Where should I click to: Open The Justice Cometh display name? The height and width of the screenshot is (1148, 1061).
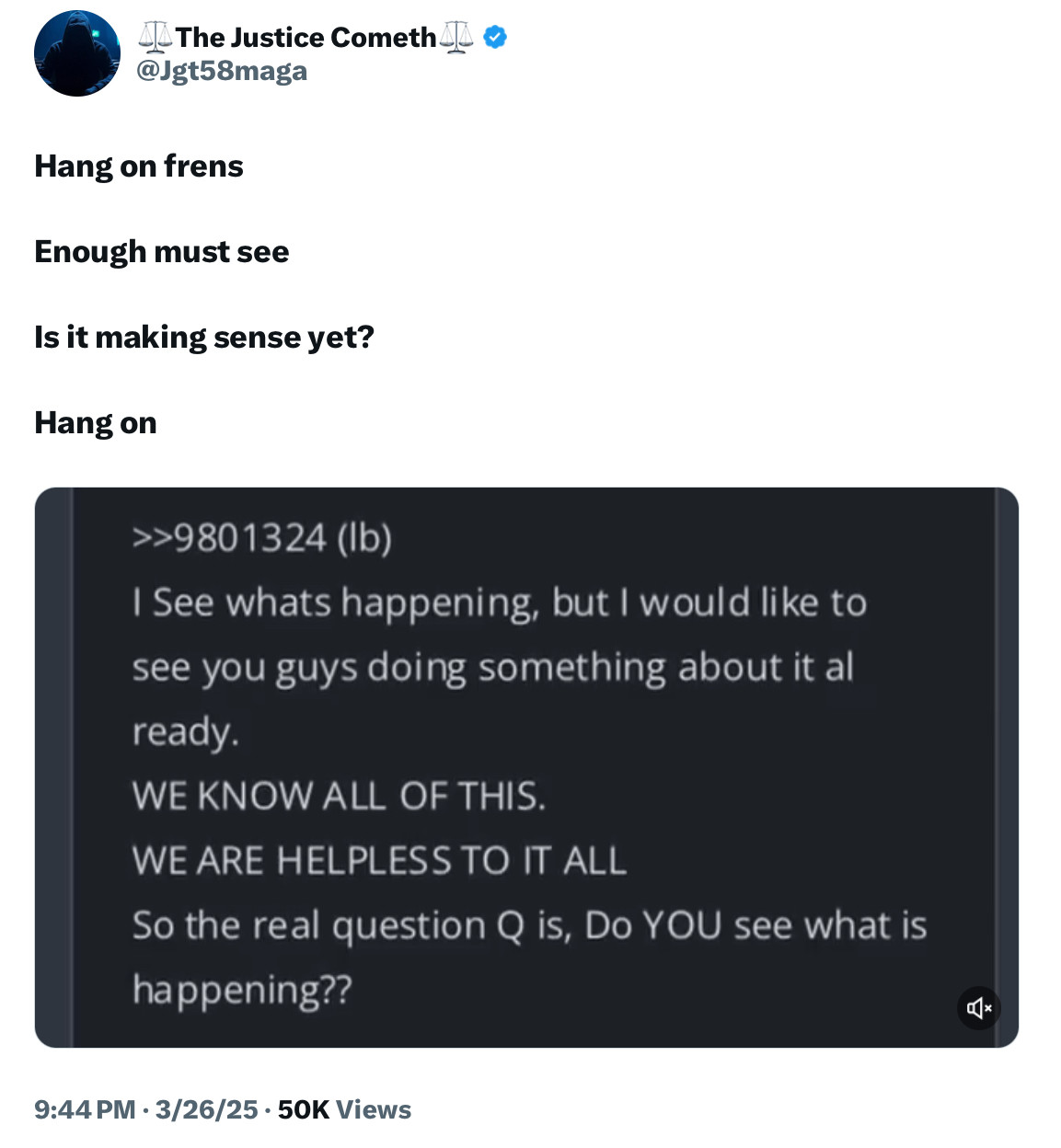306,37
